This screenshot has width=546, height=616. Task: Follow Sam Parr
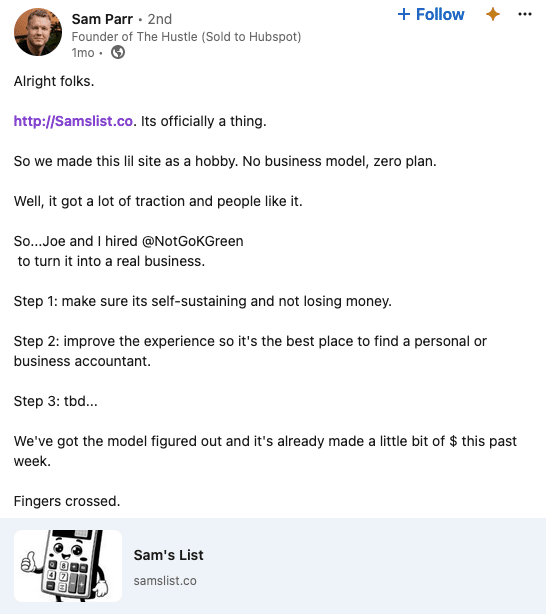coord(431,15)
